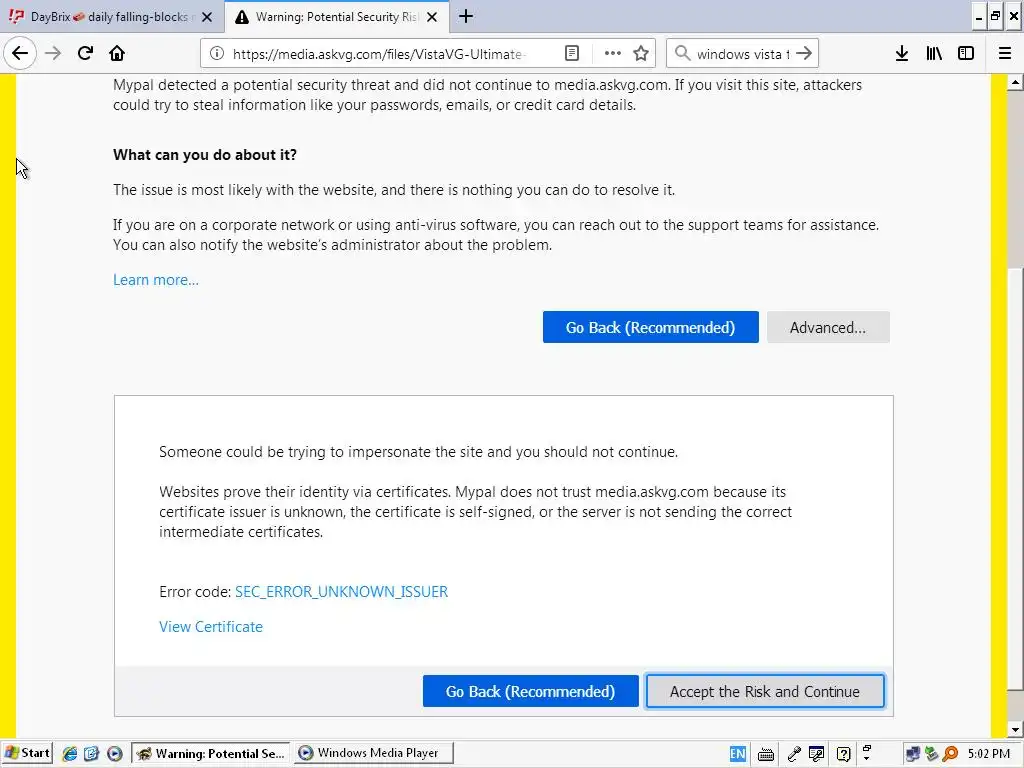Open the page actions three-dot menu
Screen dimensions: 1024x768
pos(613,54)
